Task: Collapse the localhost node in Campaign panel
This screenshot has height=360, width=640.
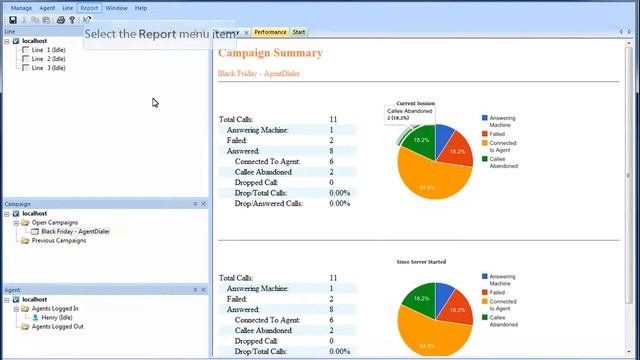Action: 7,214
